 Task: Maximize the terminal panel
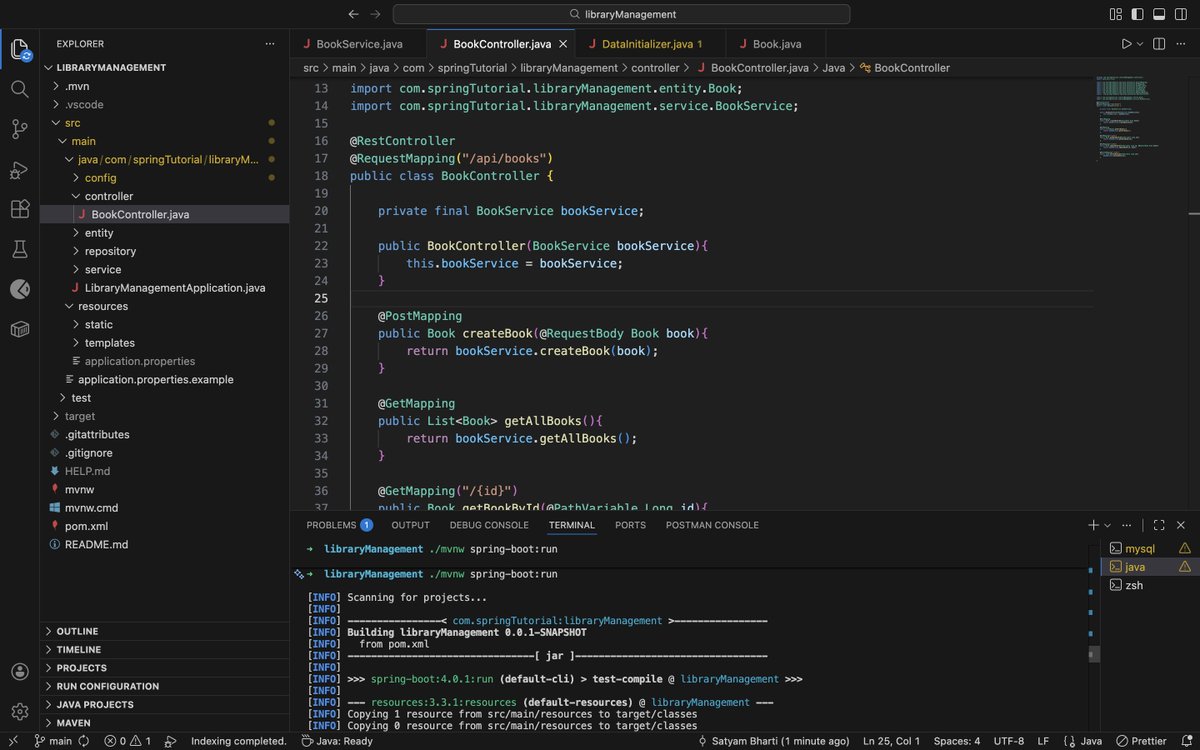click(x=1159, y=525)
